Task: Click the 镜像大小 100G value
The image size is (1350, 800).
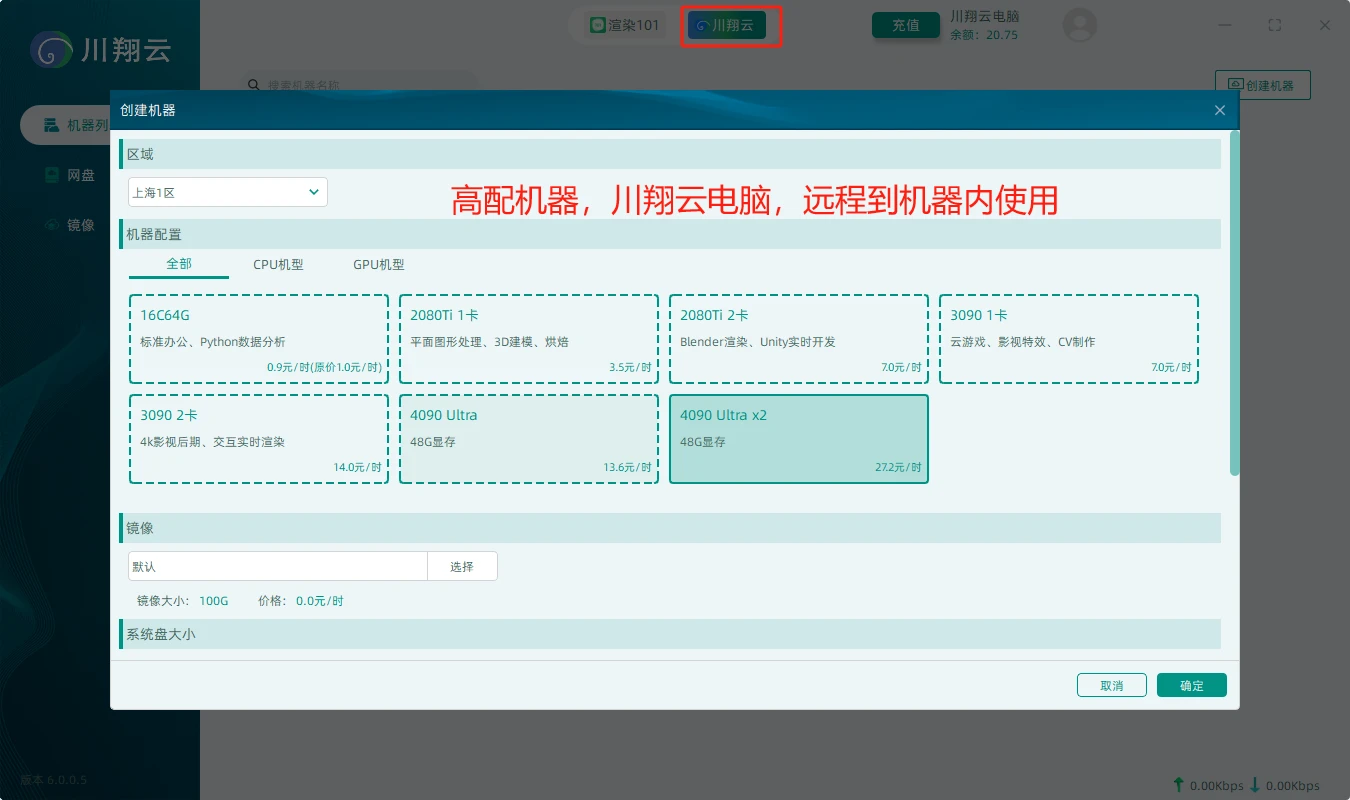Action: coord(214,601)
